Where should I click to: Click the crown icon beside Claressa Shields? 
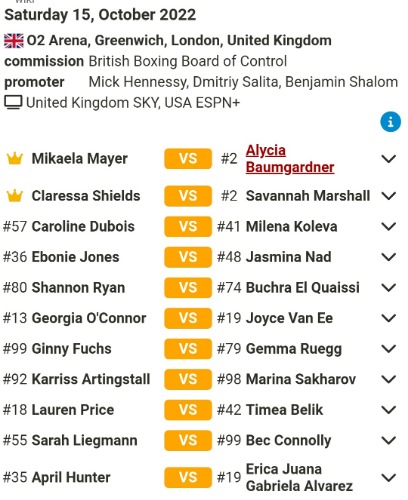pos(15,196)
